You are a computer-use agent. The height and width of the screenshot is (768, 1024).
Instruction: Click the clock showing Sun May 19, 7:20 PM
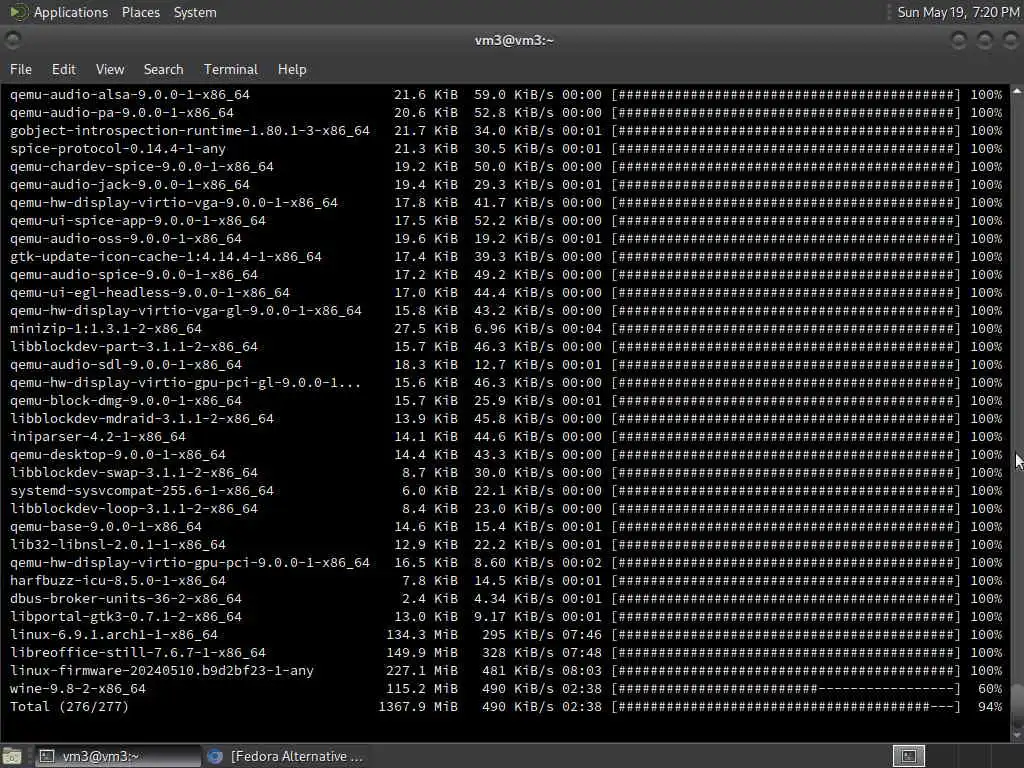(957, 12)
